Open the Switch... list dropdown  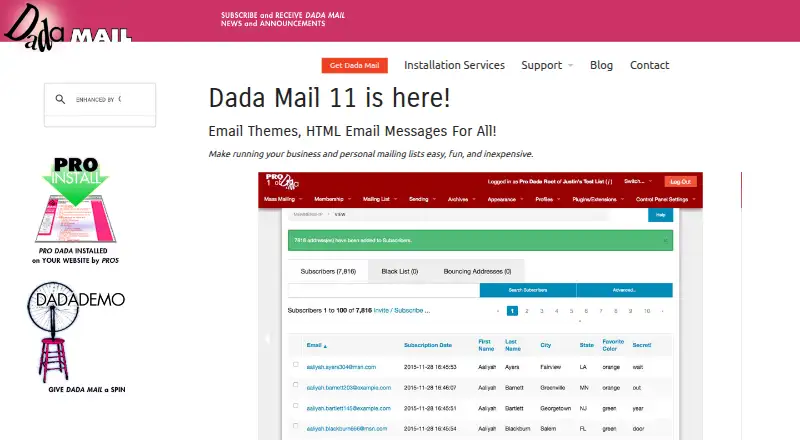[638, 181]
